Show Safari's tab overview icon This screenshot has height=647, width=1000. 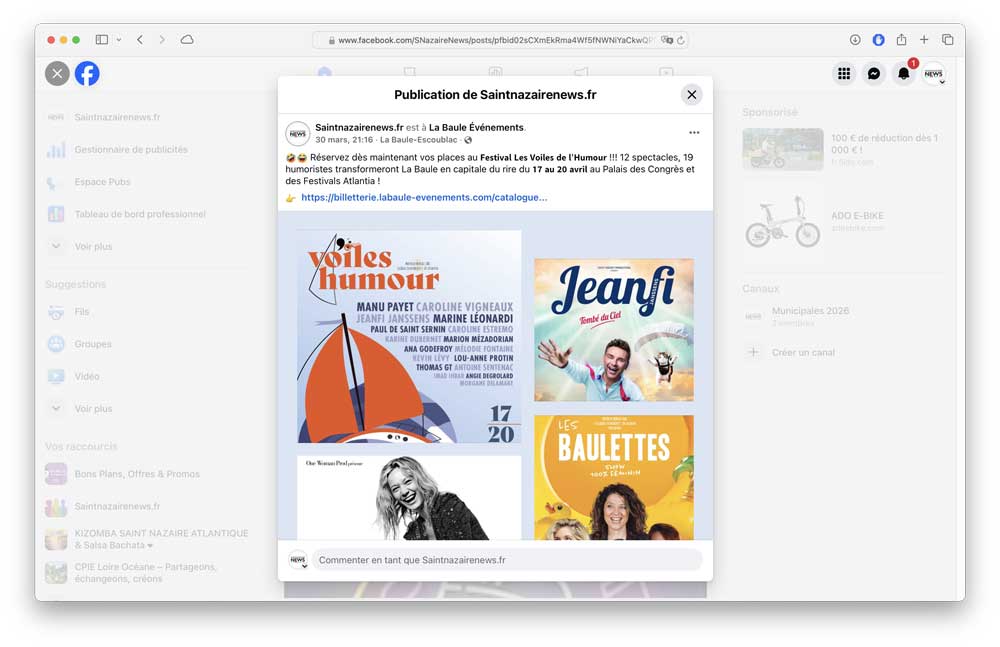(947, 40)
